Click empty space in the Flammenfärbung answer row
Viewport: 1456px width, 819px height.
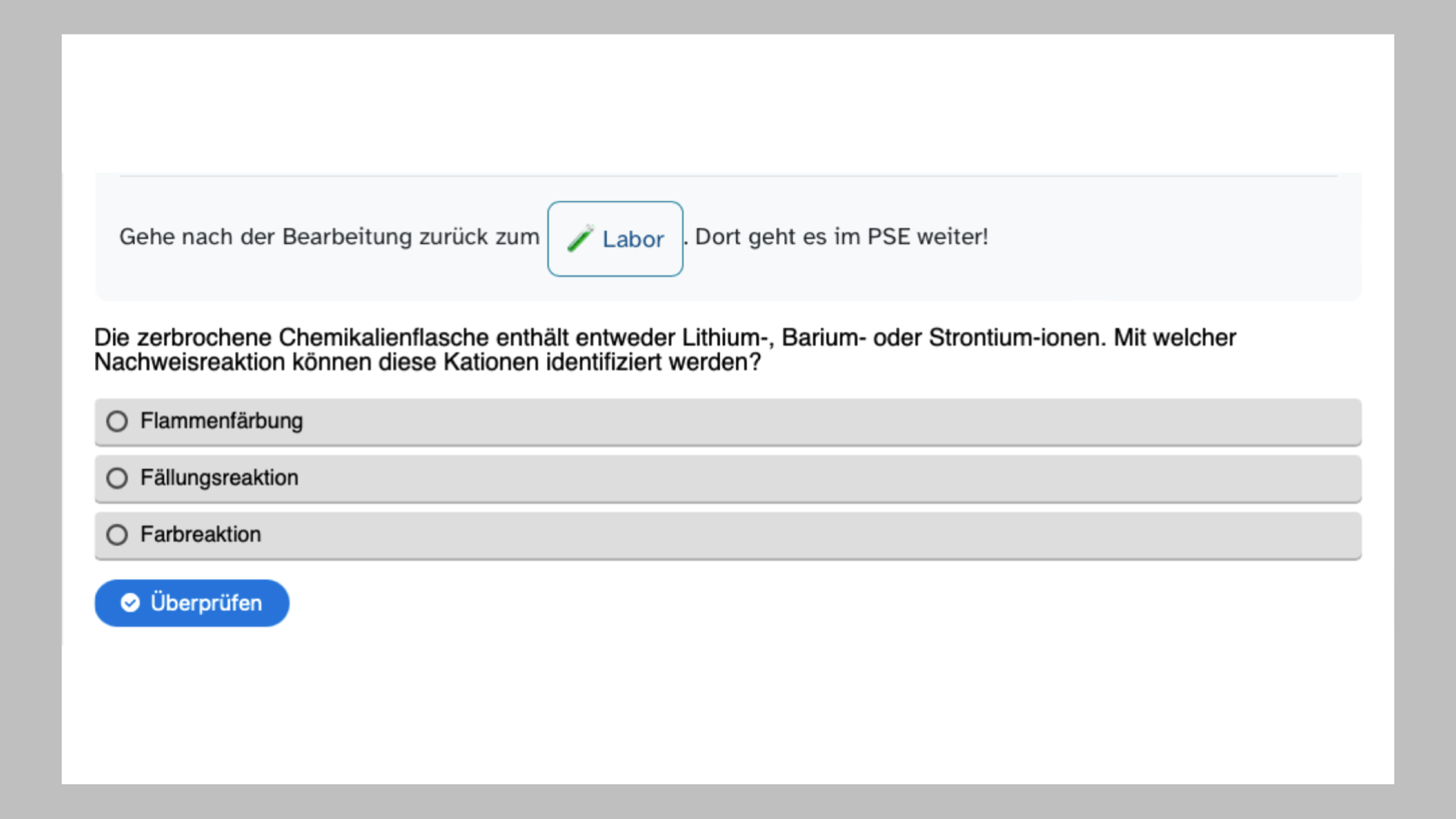796,421
